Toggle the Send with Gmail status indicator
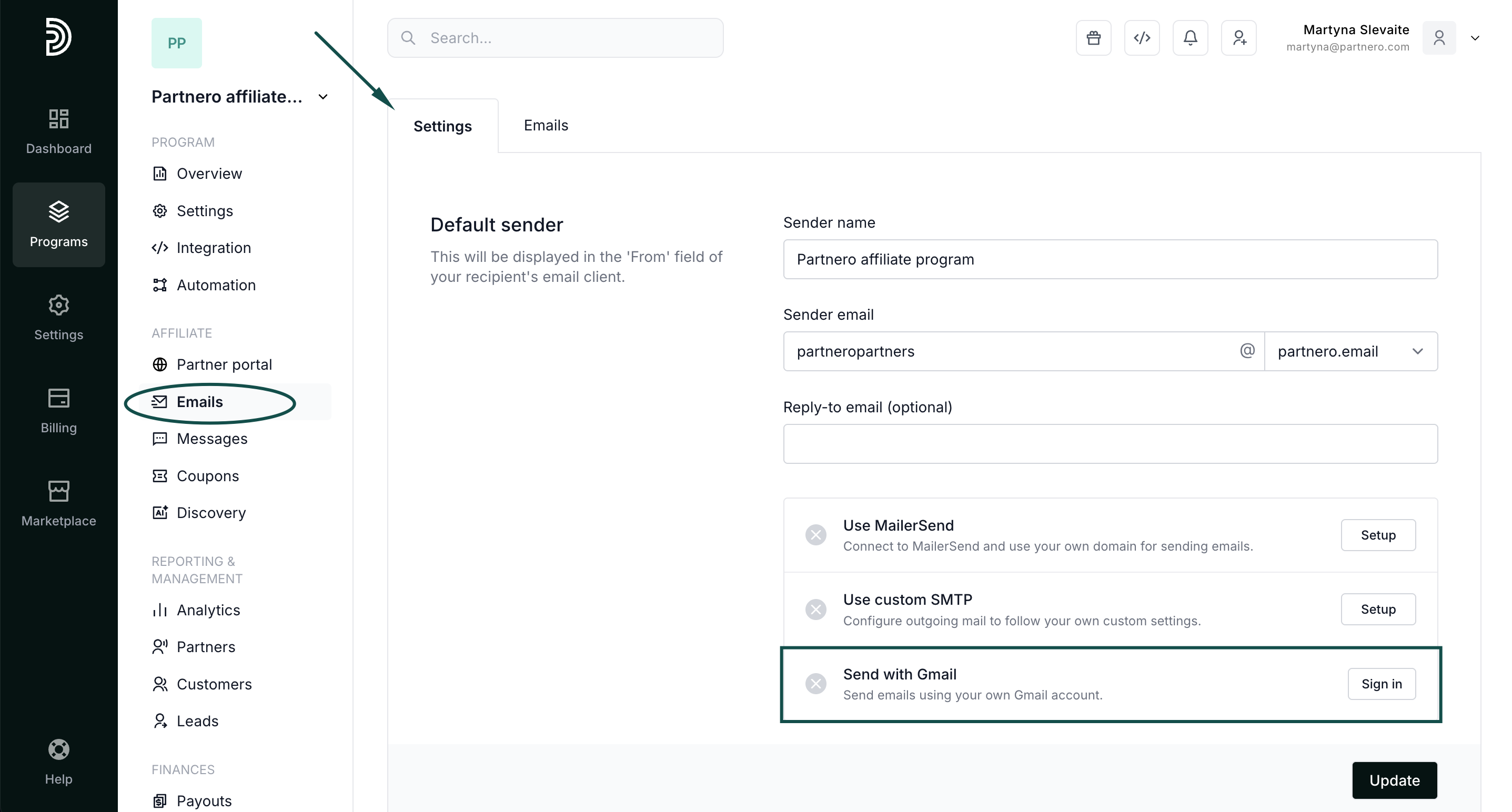Screen dimensions: 1512x812 point(815,684)
